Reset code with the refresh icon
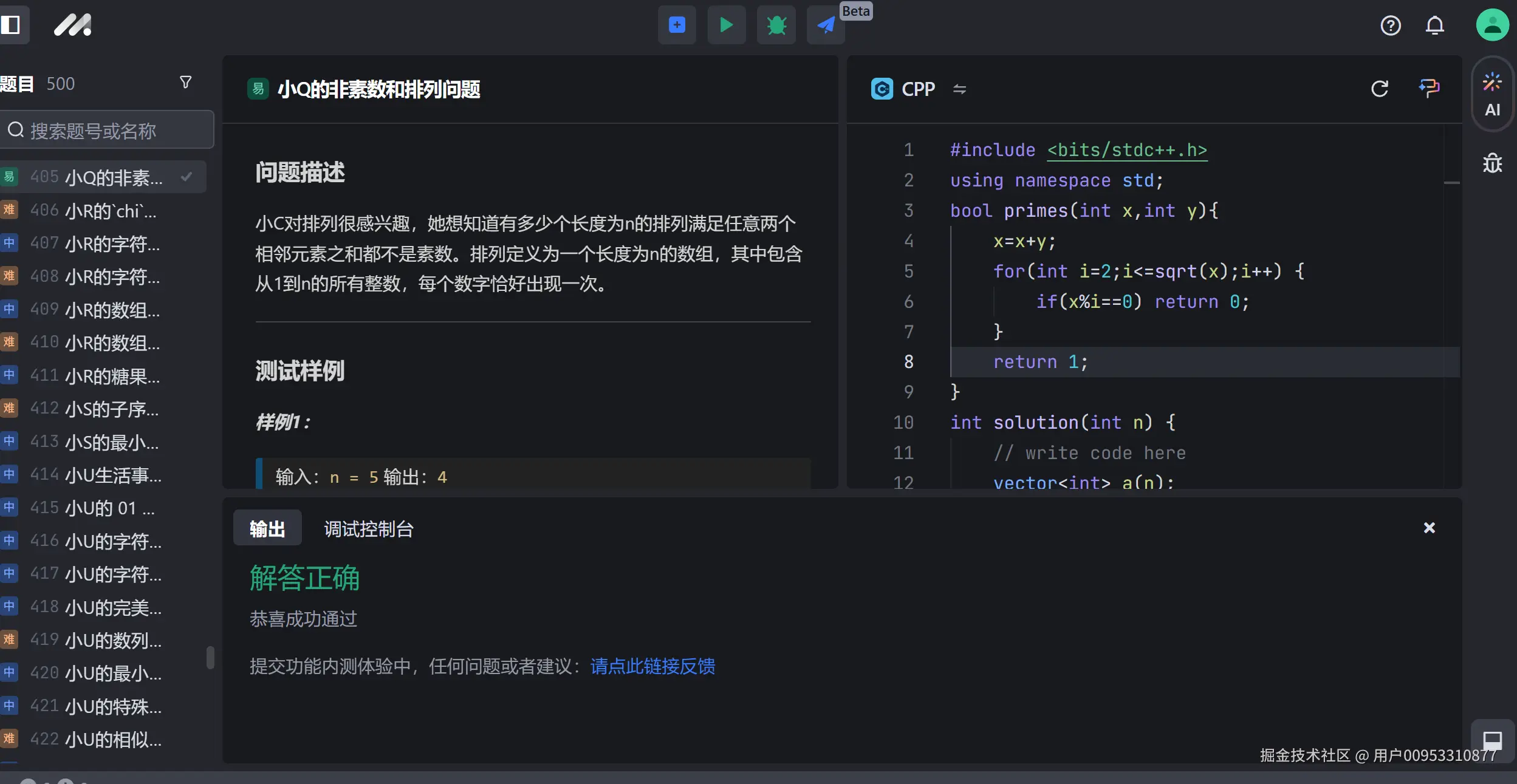This screenshot has width=1517, height=784. pyautogui.click(x=1380, y=89)
